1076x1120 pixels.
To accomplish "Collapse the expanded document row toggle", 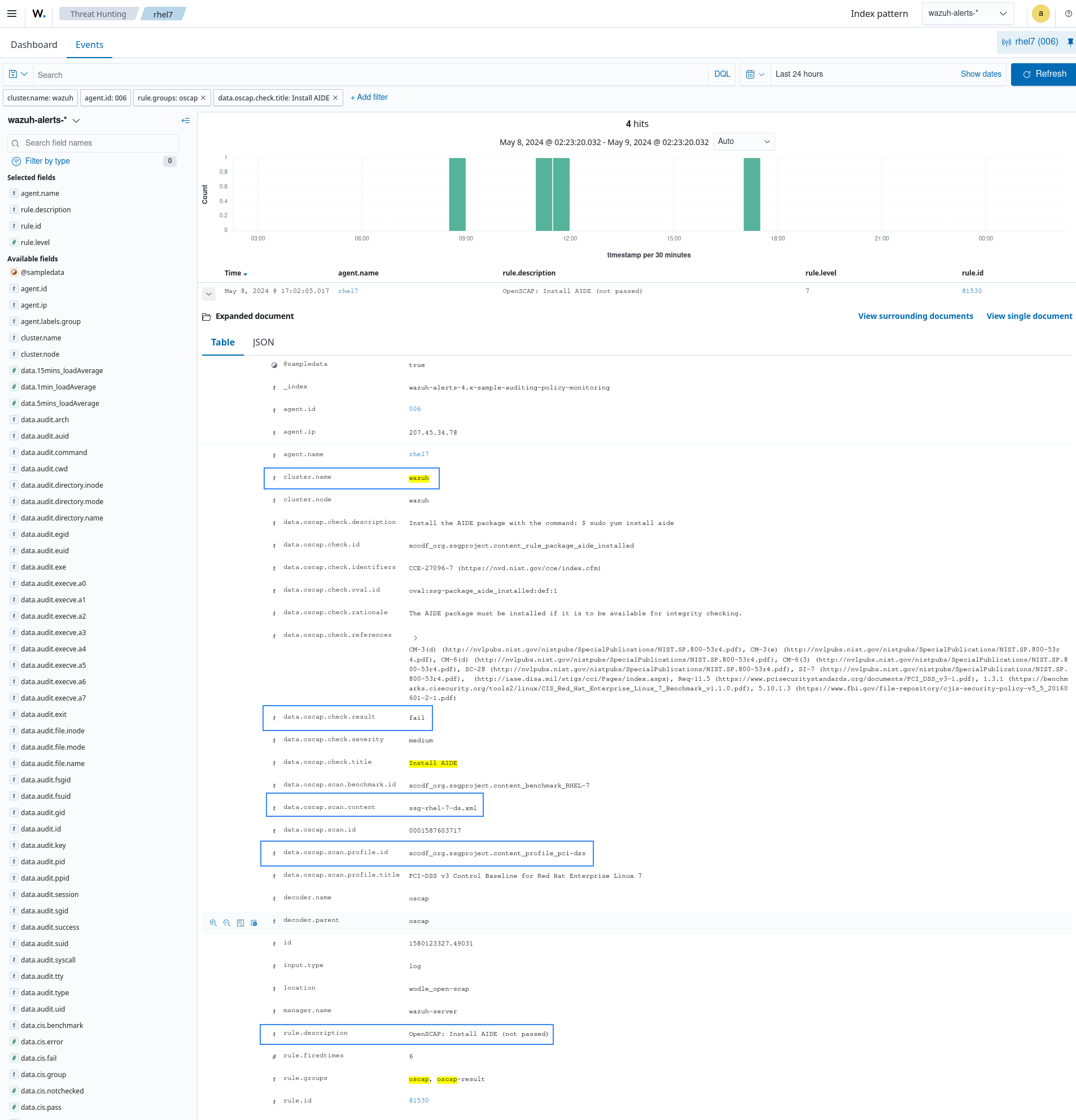I will click(x=208, y=294).
